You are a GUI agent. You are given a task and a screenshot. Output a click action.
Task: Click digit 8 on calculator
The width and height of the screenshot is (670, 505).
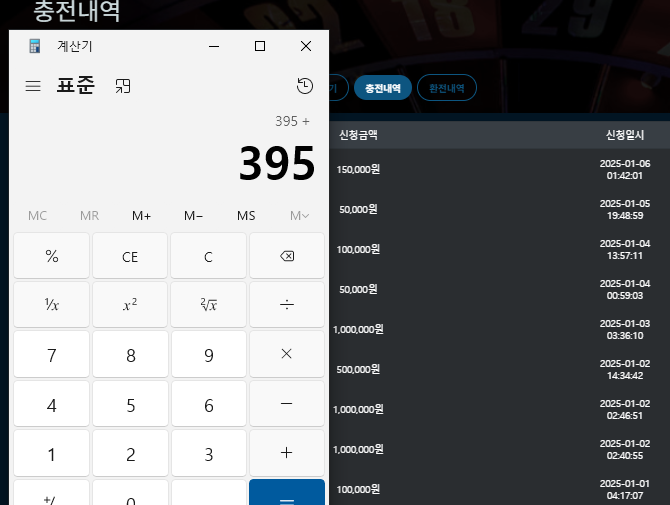pyautogui.click(x=130, y=354)
